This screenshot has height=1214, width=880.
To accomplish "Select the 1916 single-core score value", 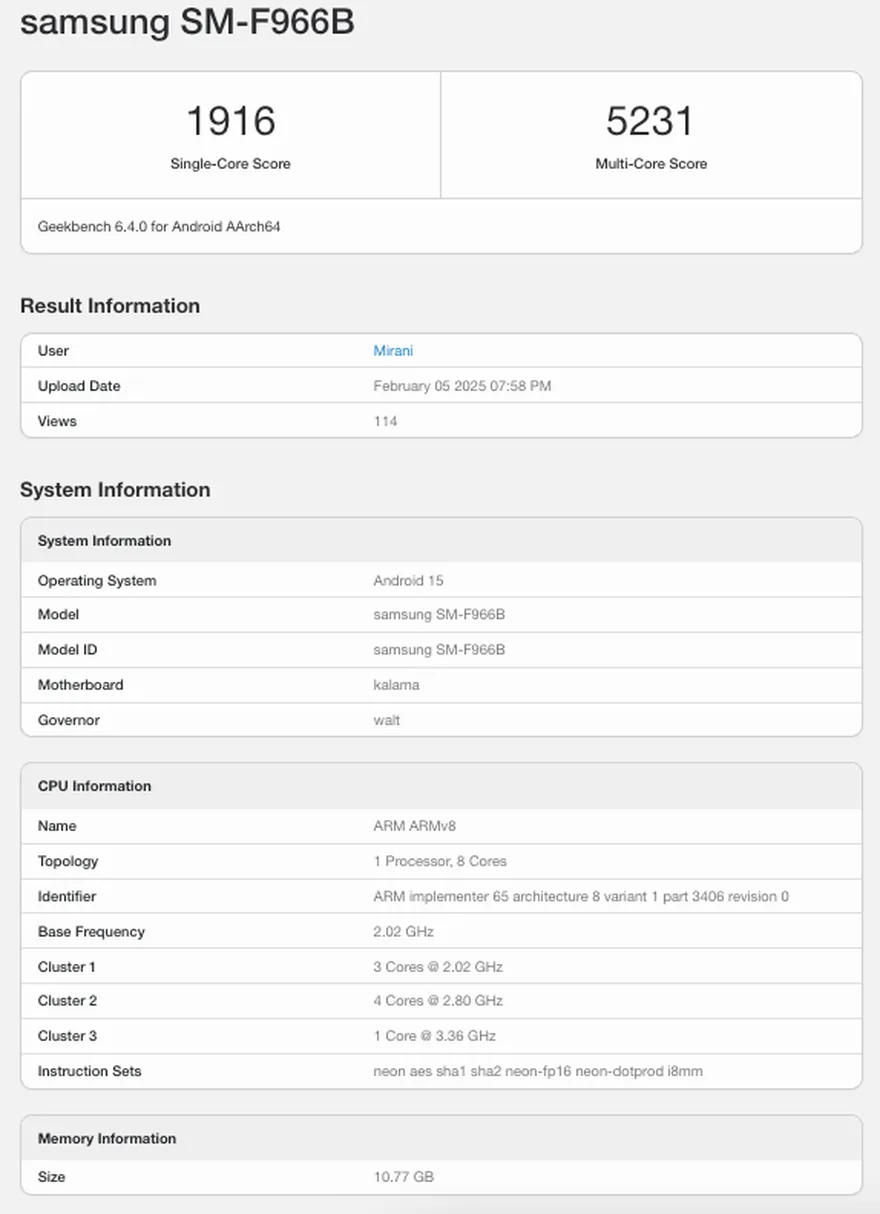I will (230, 121).
